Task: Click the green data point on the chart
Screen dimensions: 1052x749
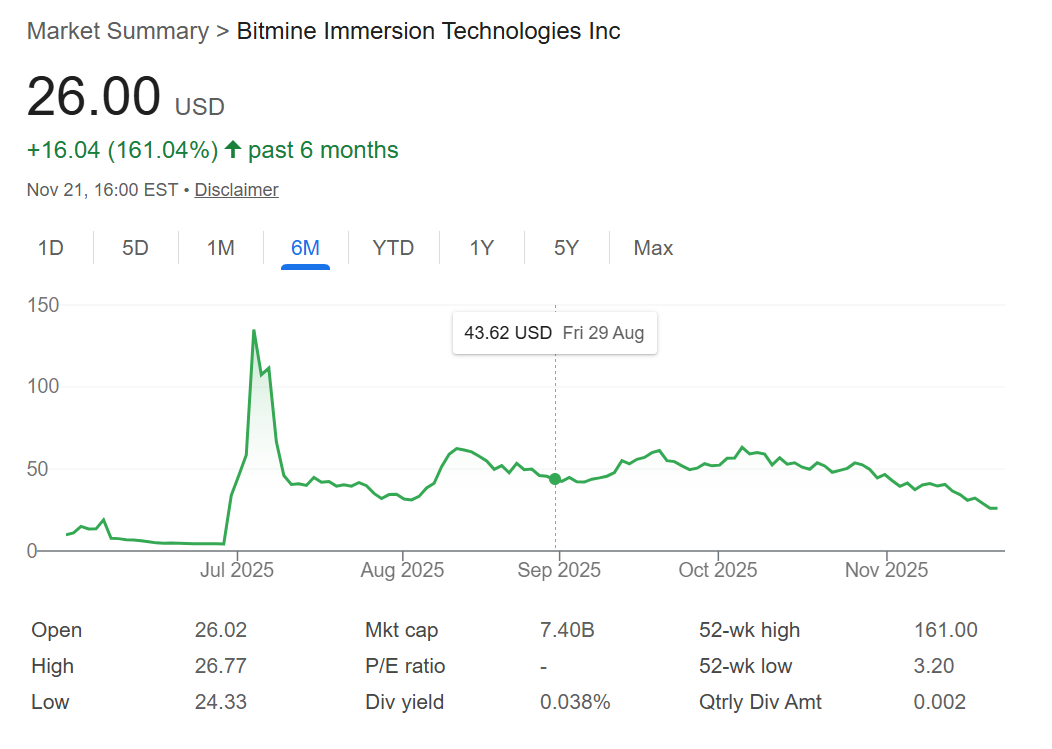Action: [x=555, y=479]
